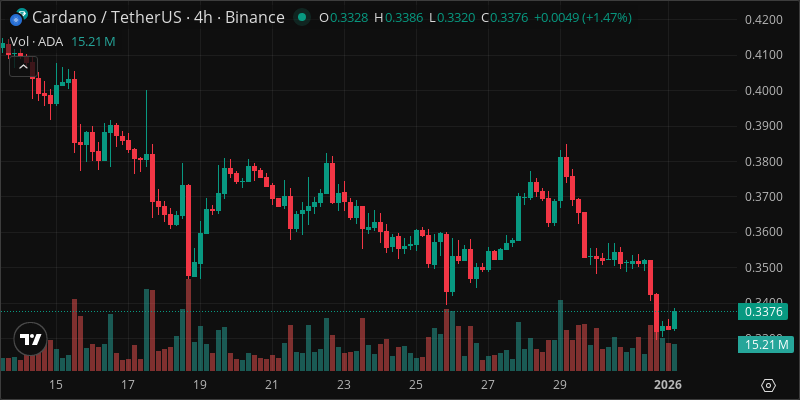Click the date label 15 on time axis
Screen dimensions: 800x400
click(x=56, y=385)
